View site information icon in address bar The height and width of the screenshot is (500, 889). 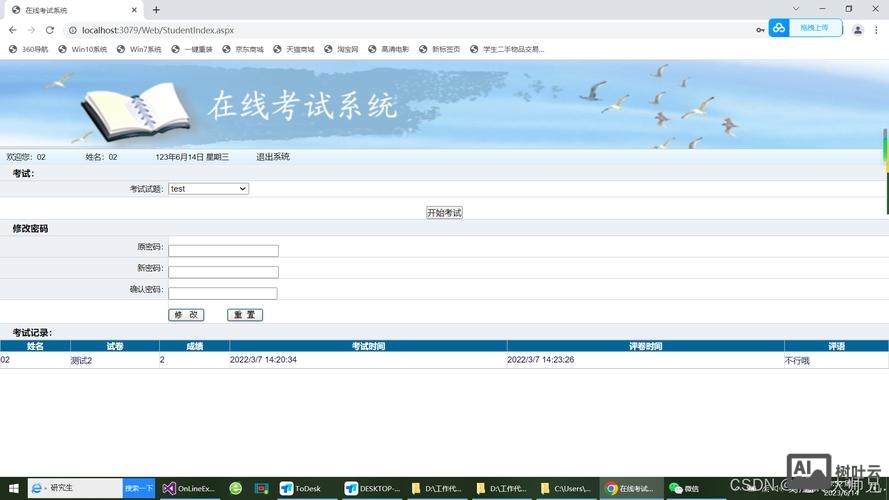click(73, 30)
